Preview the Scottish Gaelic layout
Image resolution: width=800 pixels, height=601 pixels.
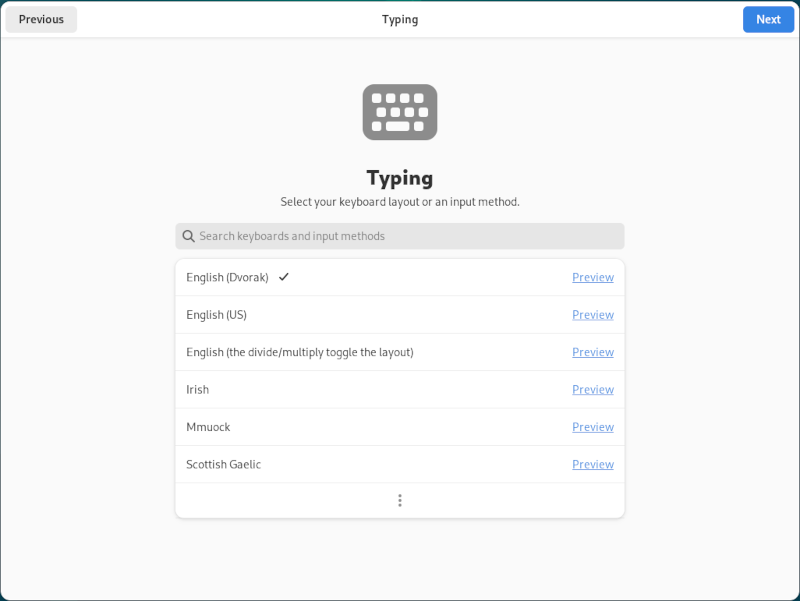tap(593, 464)
